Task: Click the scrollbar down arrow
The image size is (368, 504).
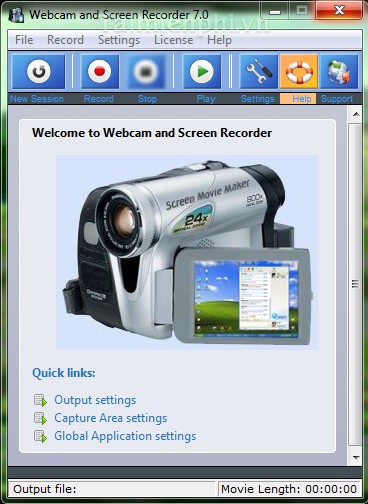Action: pyautogui.click(x=356, y=458)
